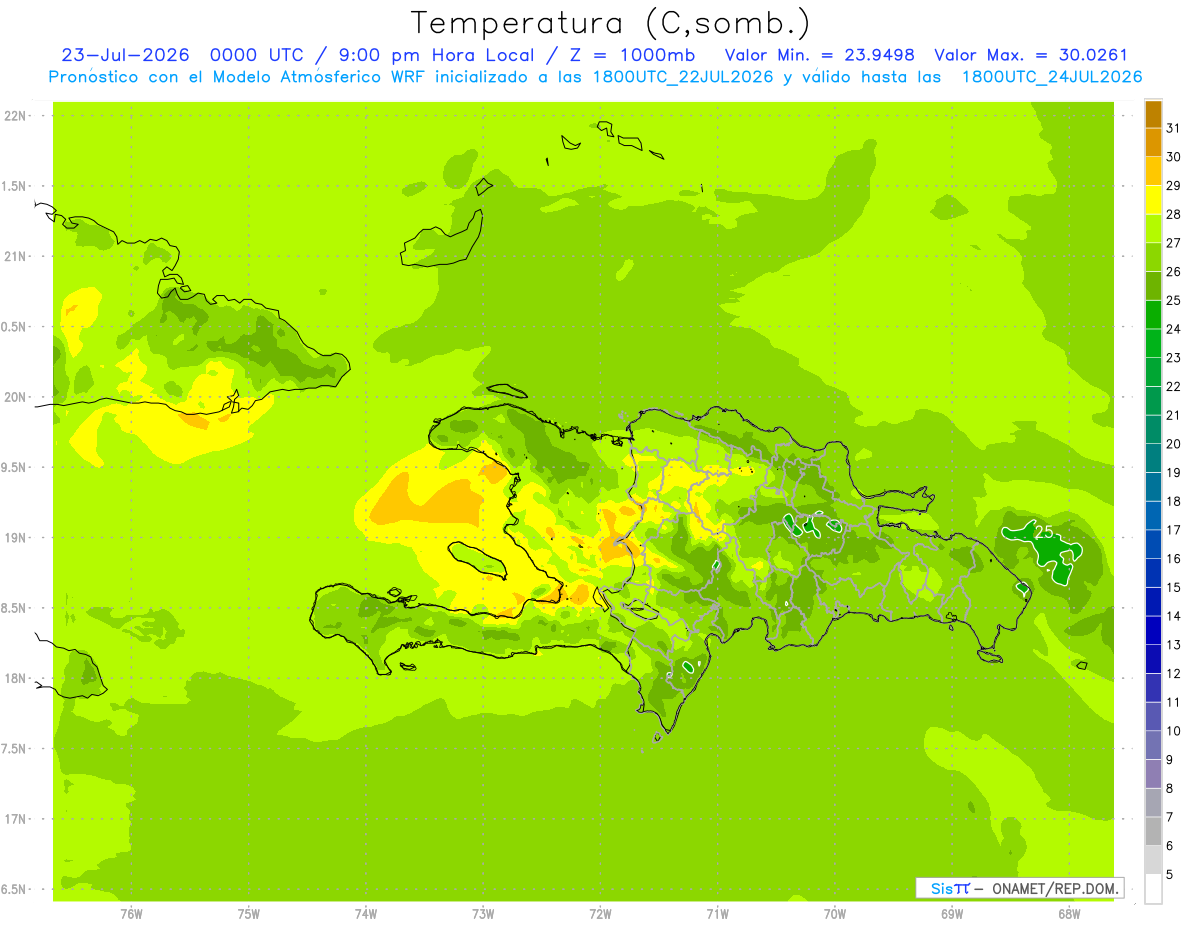
Task: Click the "70W" longitude axis label
Action: 835,914
